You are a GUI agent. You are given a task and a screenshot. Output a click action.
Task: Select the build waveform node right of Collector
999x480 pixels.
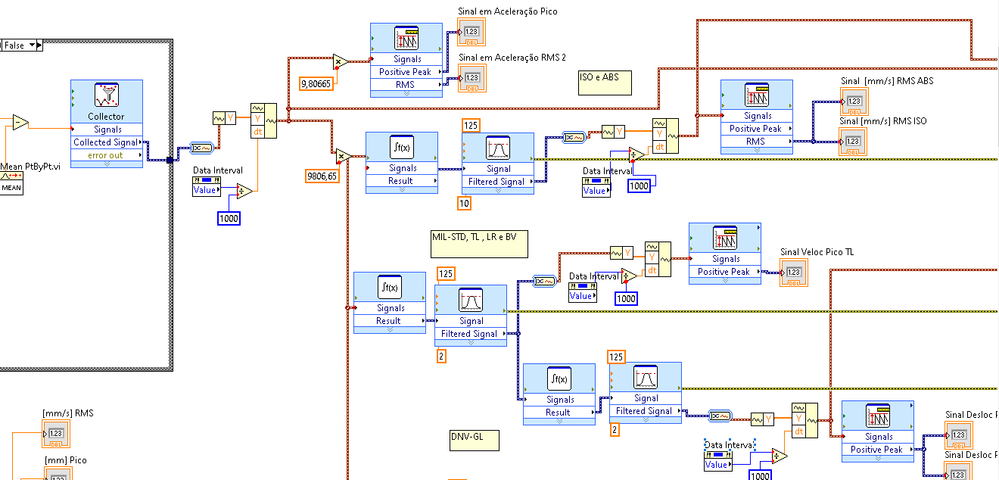click(x=263, y=120)
